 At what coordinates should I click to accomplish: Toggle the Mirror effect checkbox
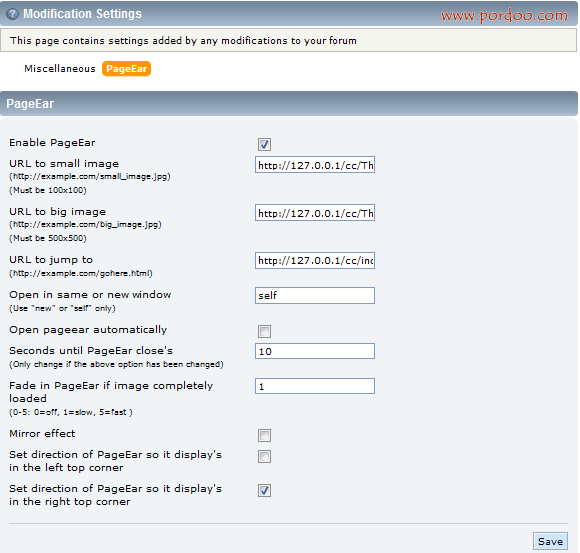264,435
